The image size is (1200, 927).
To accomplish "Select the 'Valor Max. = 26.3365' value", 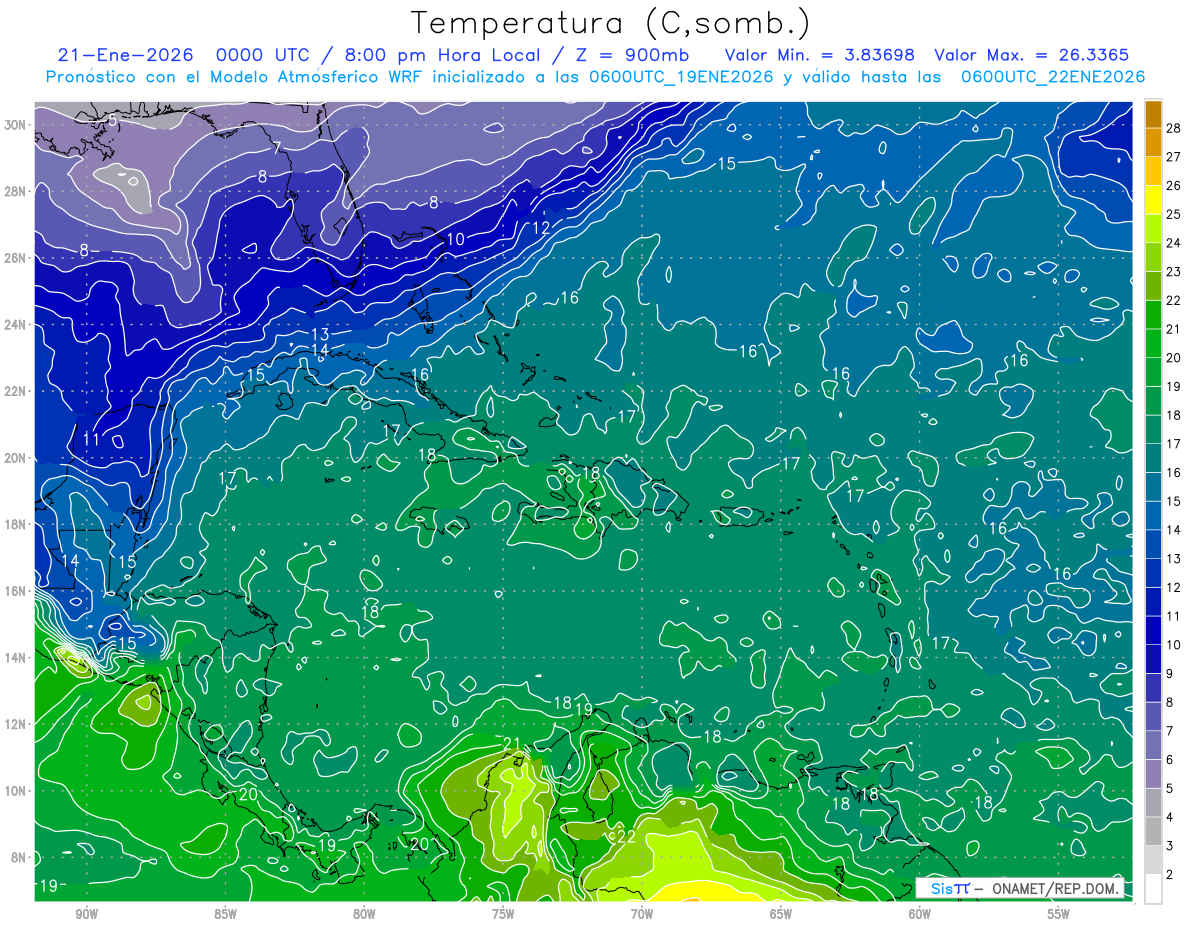I will (x=1032, y=55).
